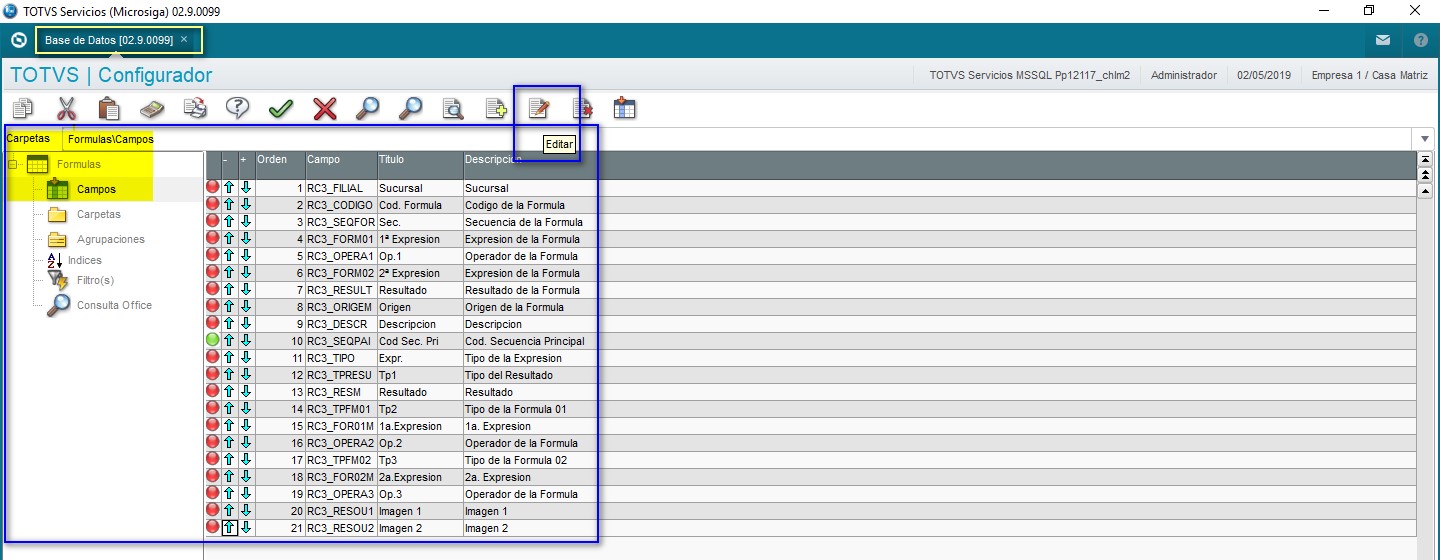The width and height of the screenshot is (1440, 560).
Task: Select the RC3_FORM01 field cell
Action: coord(340,238)
